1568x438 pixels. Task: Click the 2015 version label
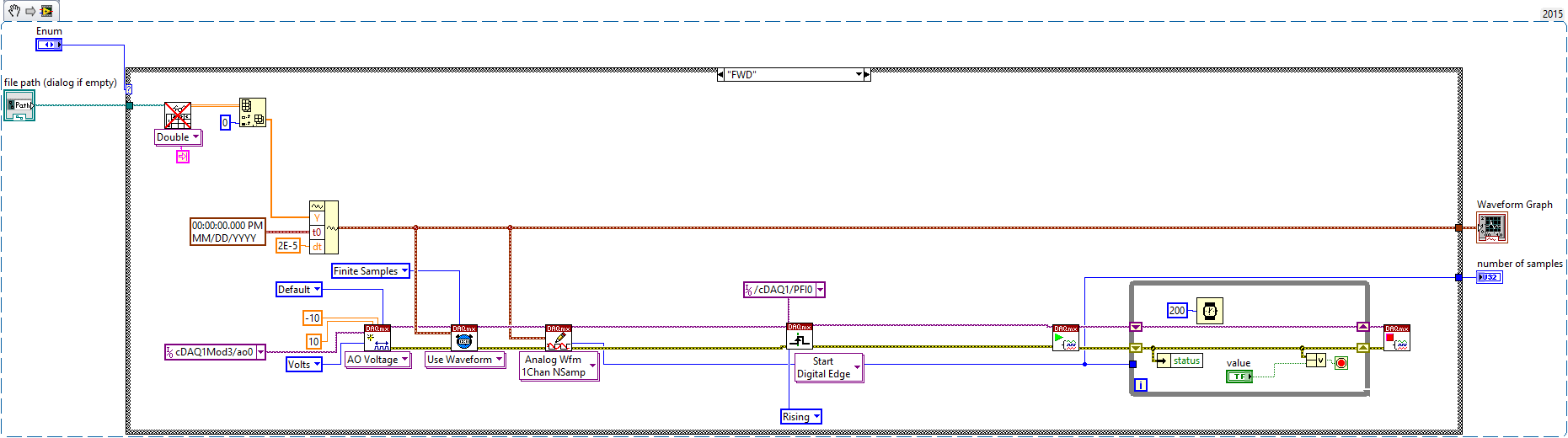(1553, 14)
